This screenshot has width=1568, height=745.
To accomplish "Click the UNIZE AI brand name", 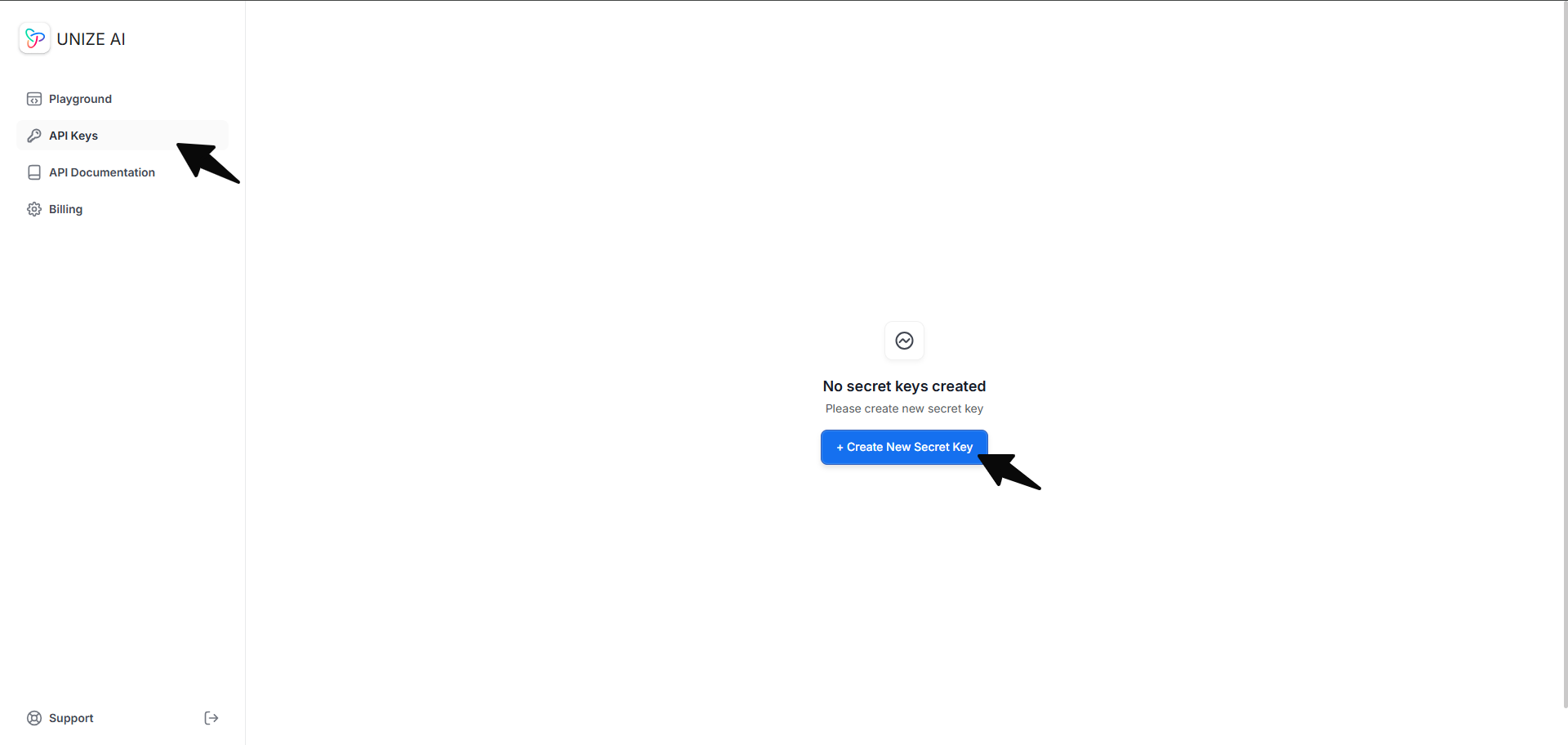I will 91,39.
